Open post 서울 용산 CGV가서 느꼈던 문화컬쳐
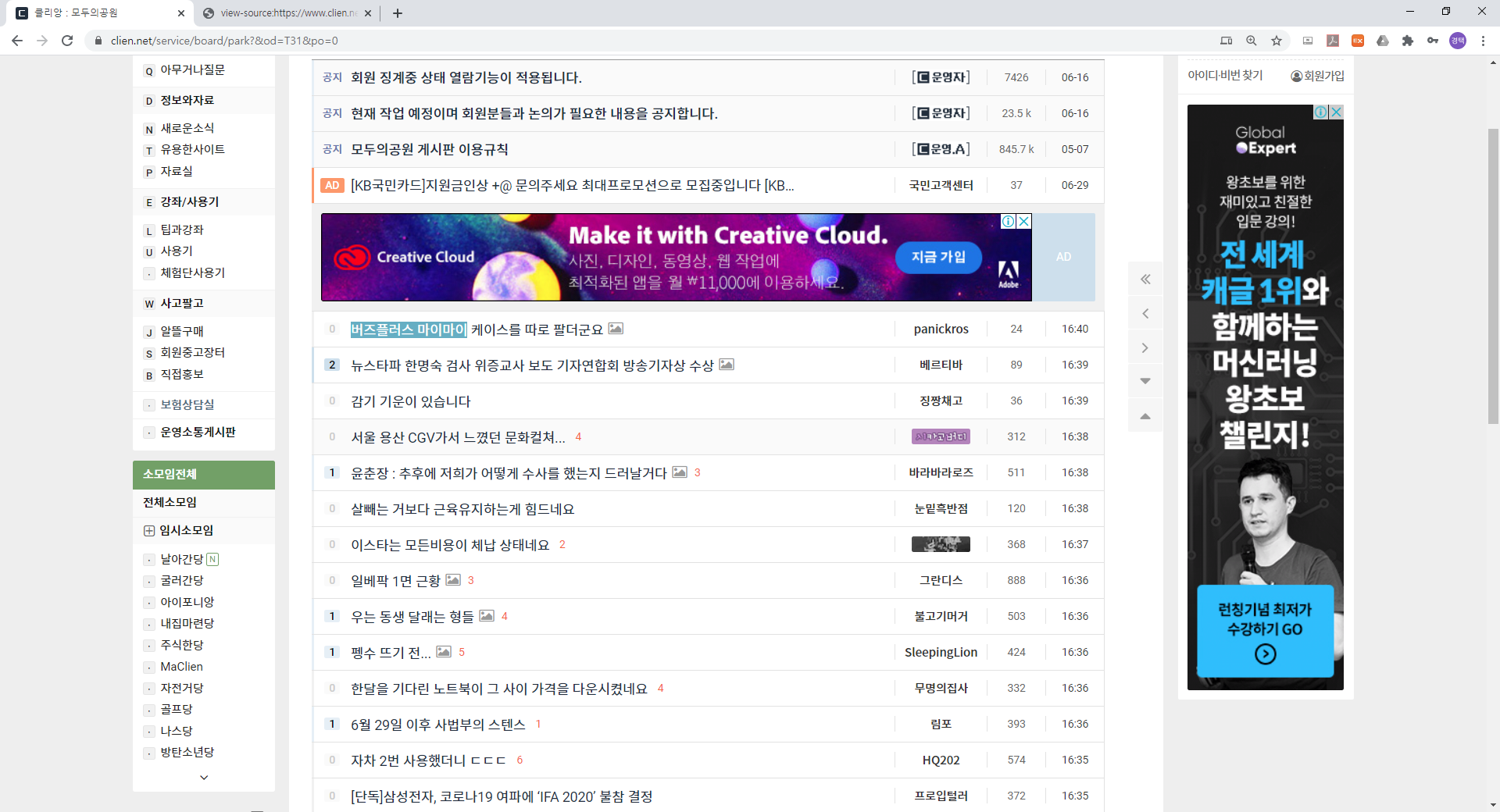This screenshot has width=1500, height=812. pos(458,437)
